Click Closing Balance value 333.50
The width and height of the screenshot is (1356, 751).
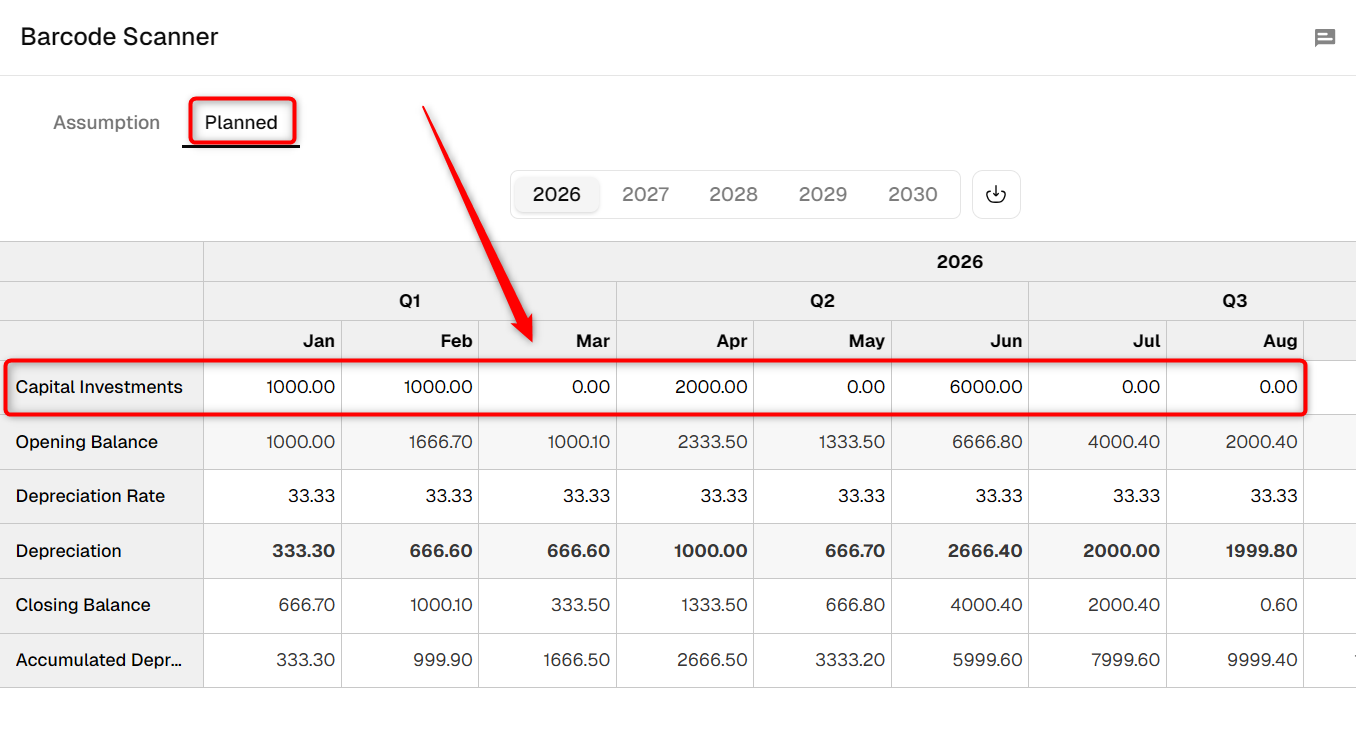click(581, 605)
